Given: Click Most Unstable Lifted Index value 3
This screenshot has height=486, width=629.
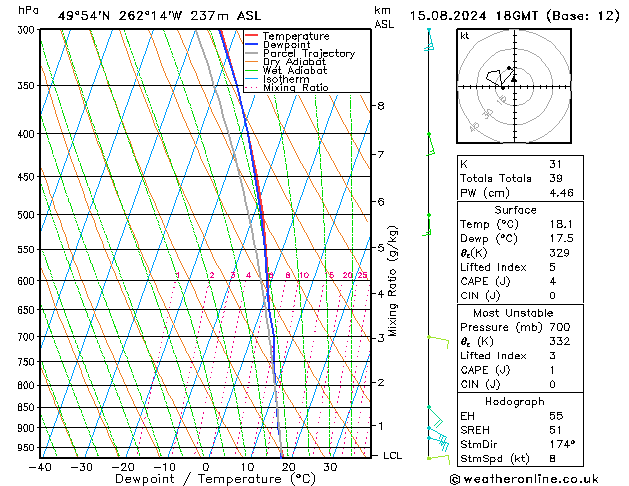Looking at the screenshot, I should [x=552, y=356].
